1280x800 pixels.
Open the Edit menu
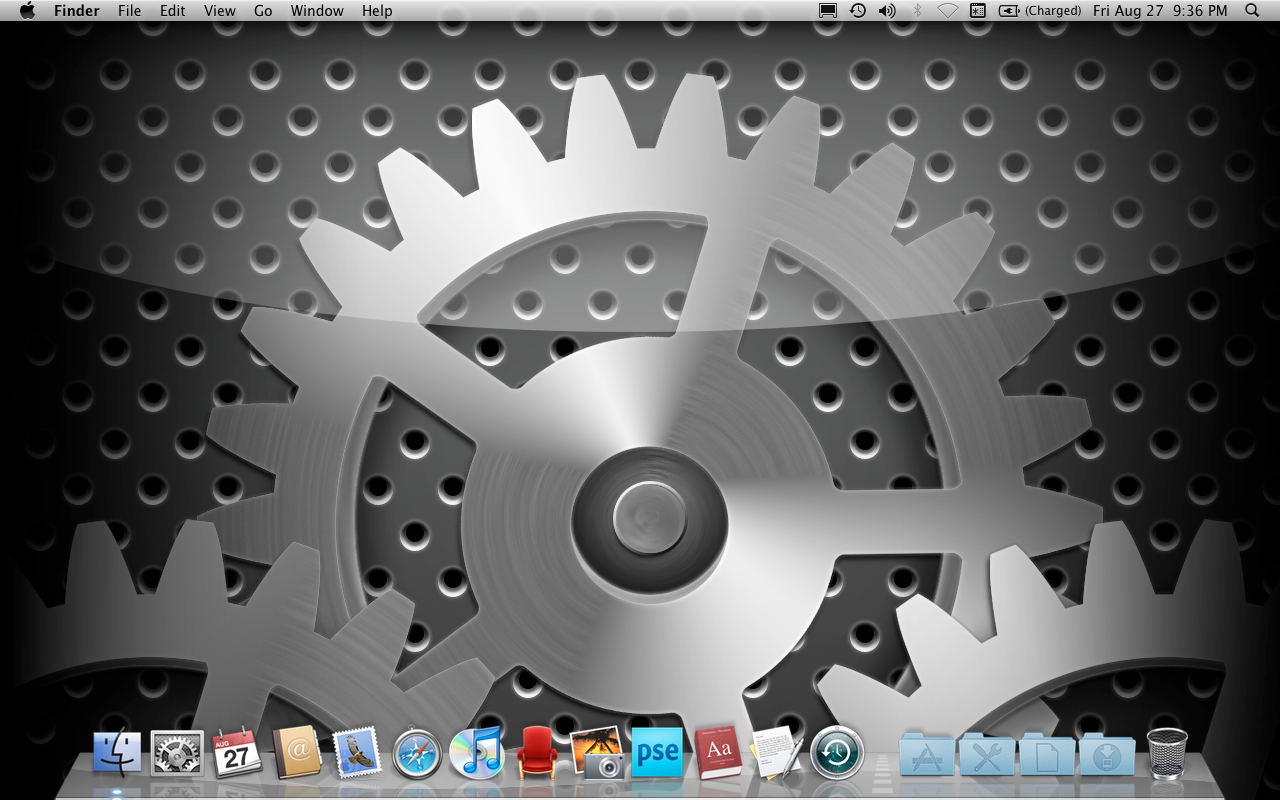tap(173, 11)
